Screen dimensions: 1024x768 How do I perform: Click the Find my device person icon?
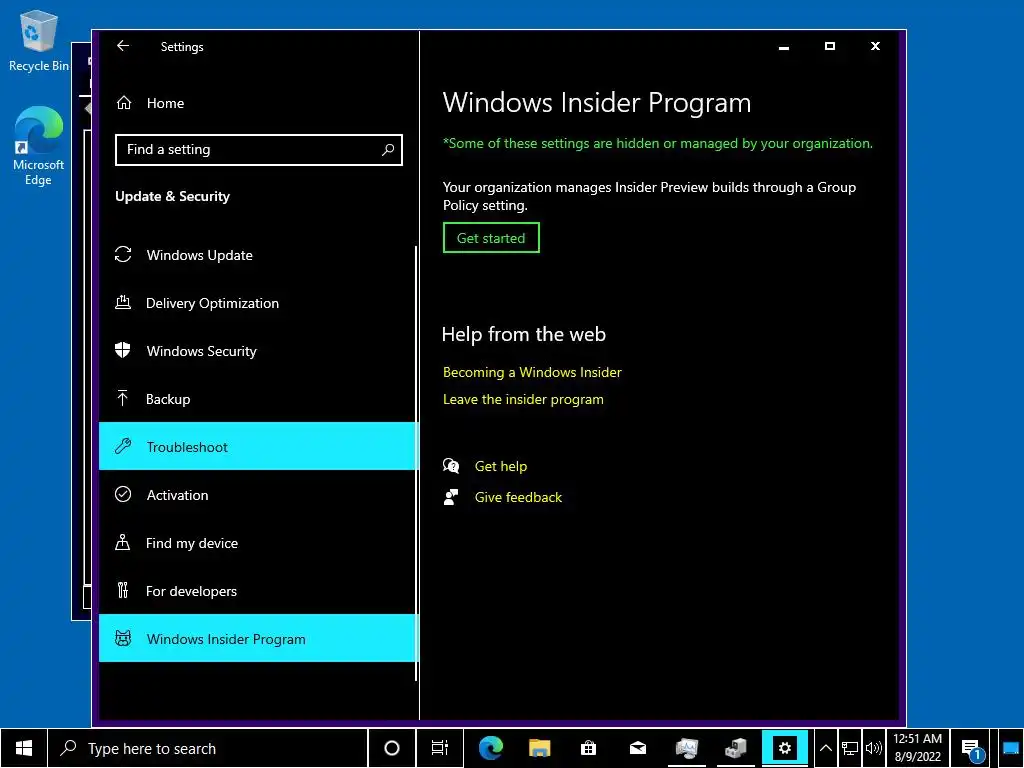(123, 542)
